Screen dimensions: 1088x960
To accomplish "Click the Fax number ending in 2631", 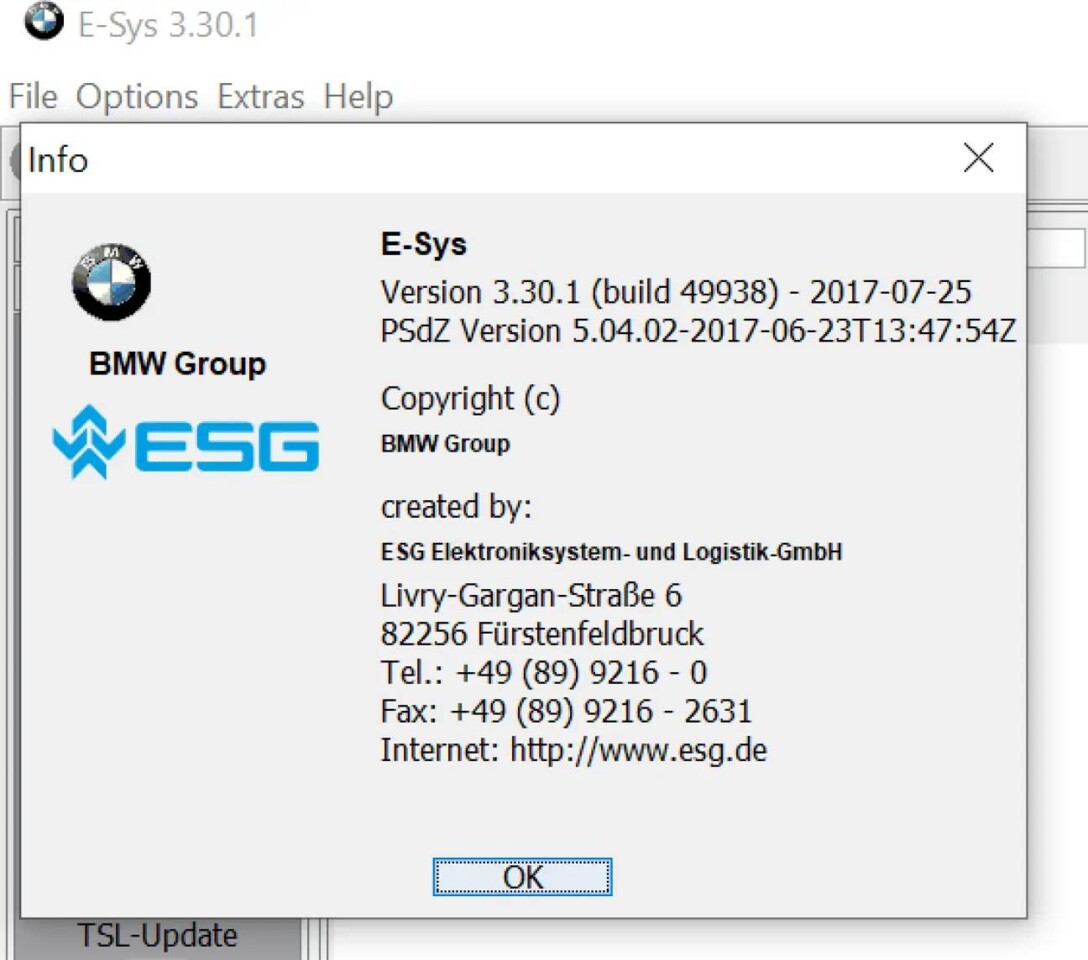I will pyautogui.click(x=566, y=712).
